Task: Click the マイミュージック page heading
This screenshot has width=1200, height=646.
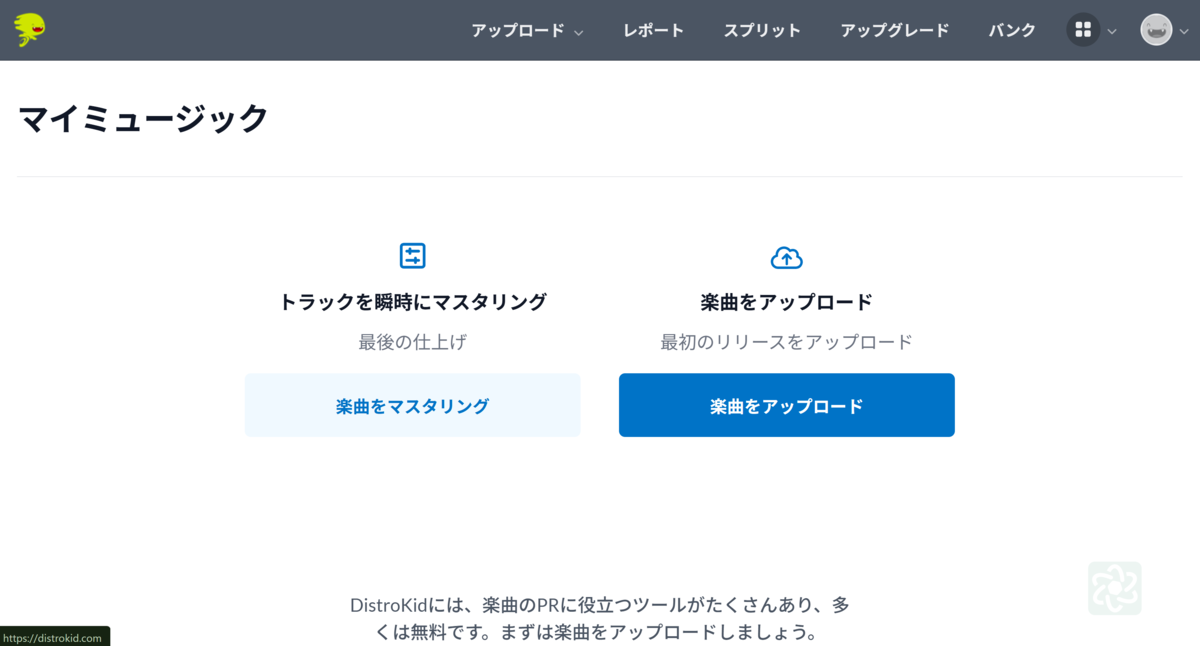Action: 141,117
